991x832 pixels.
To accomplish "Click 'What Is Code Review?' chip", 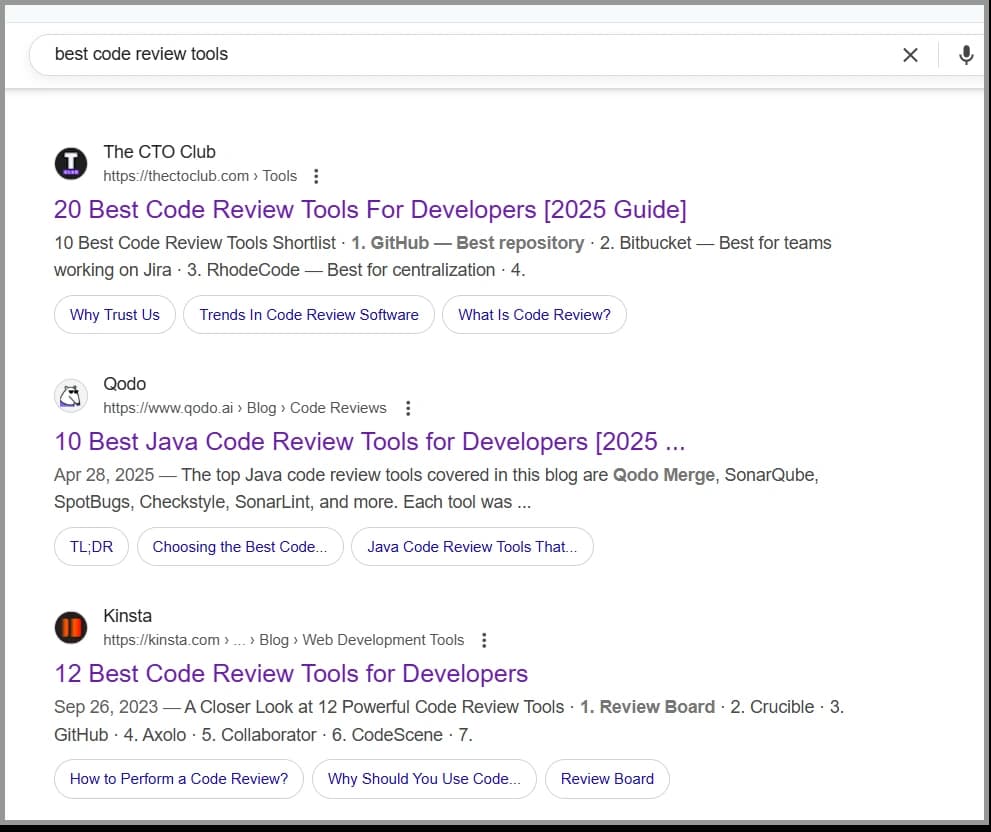I will (534, 314).
